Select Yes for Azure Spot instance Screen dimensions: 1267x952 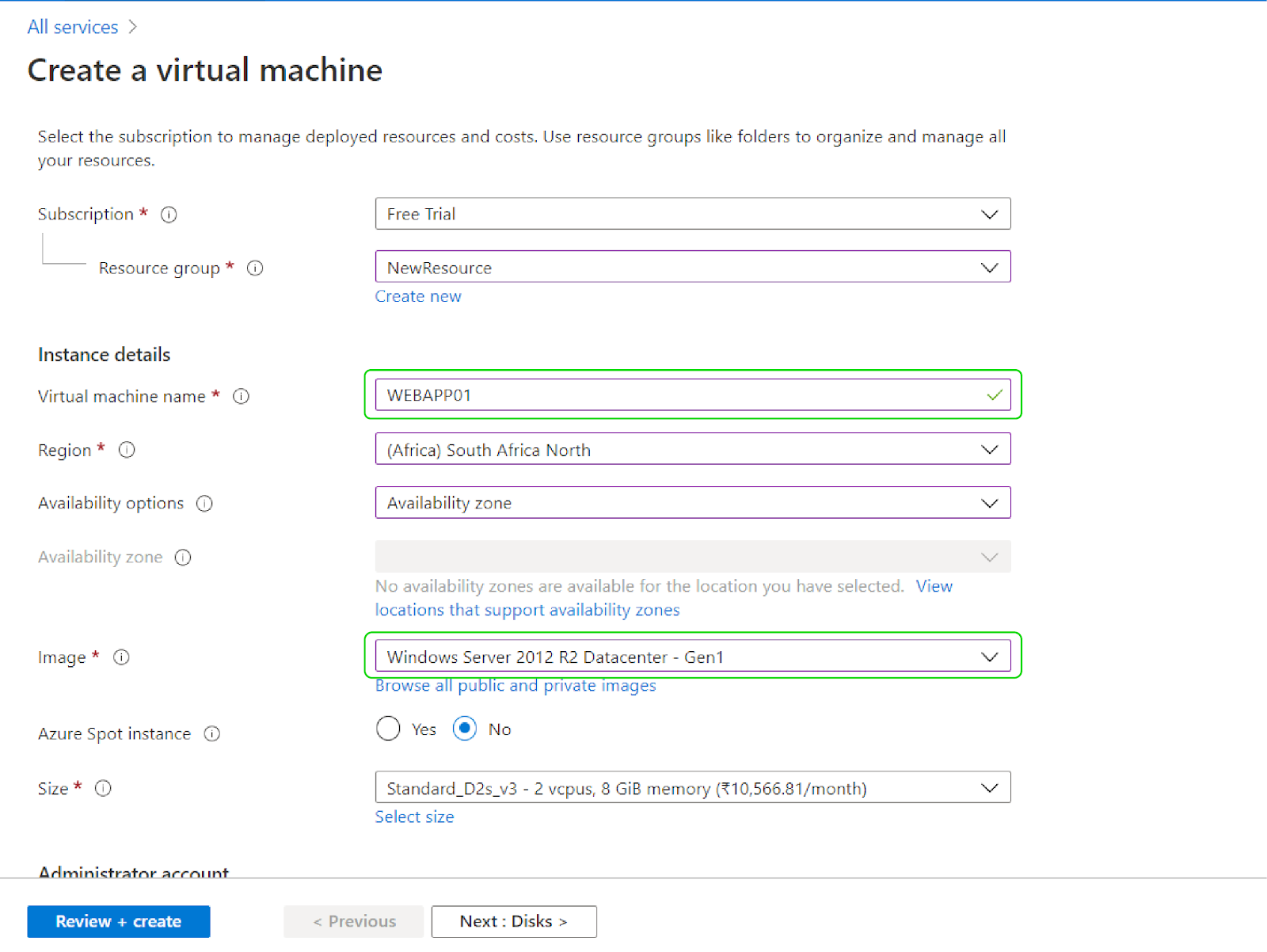click(x=388, y=729)
